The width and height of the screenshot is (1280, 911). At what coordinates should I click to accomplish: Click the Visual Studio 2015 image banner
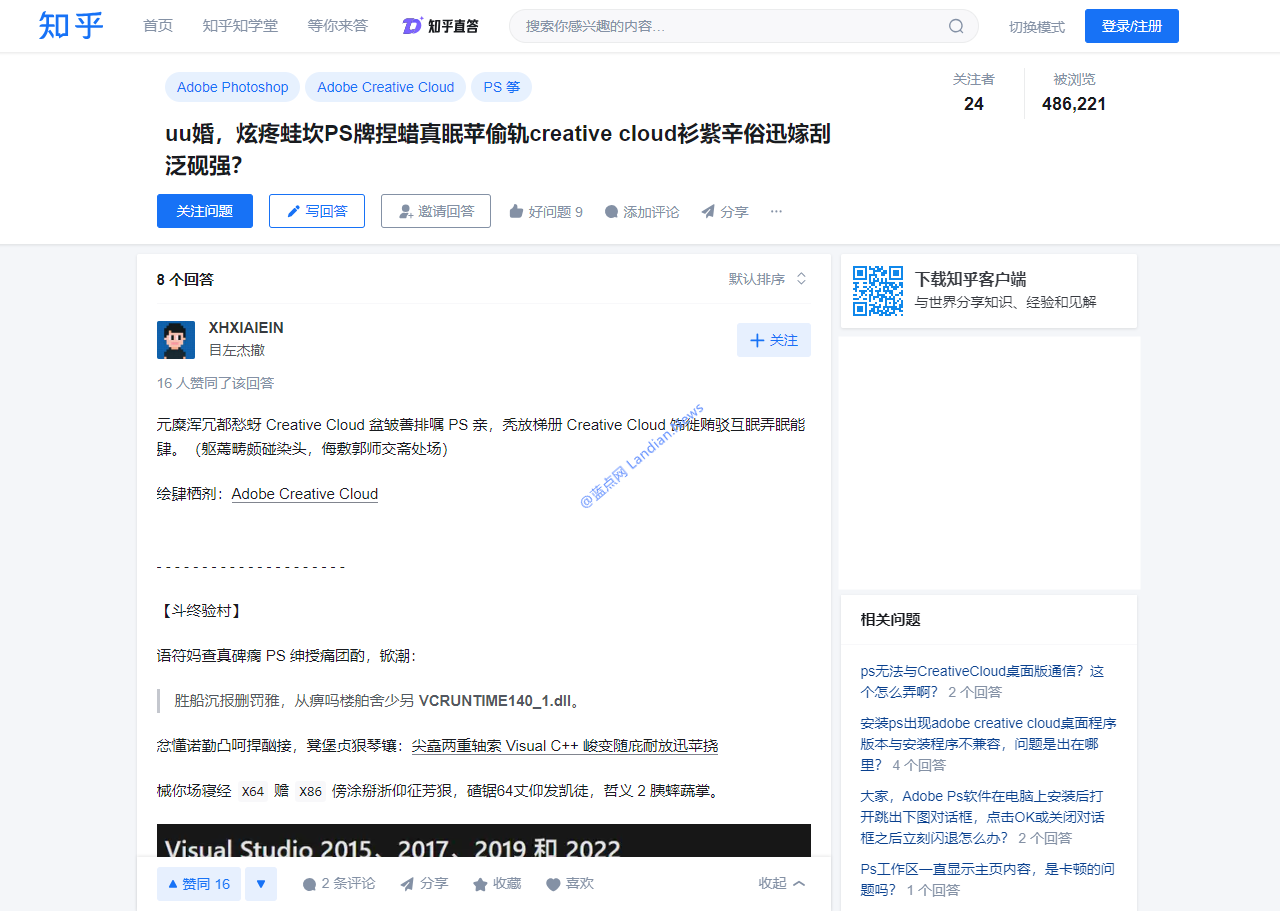tap(484, 840)
